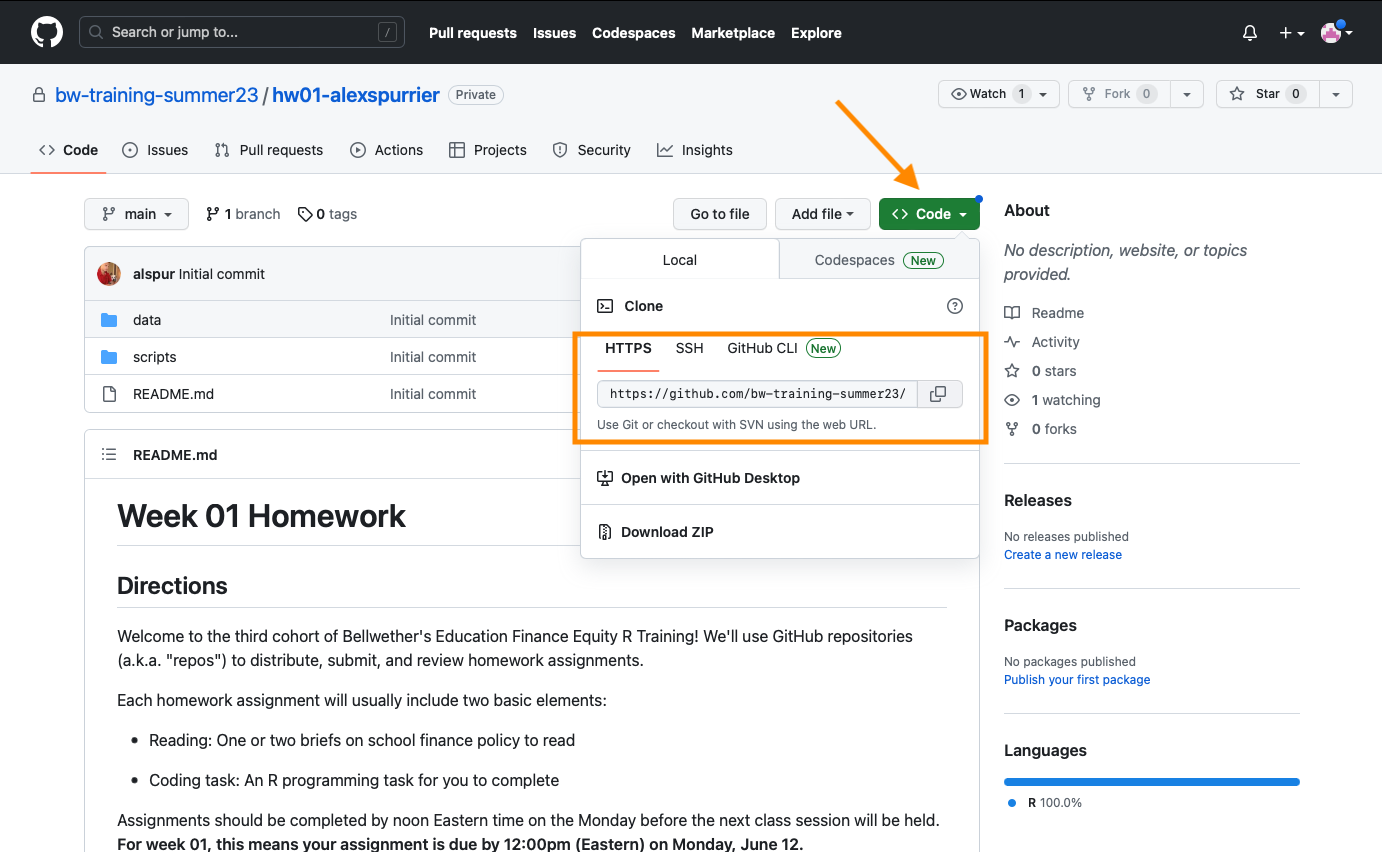Open the Add file dropdown

click(x=822, y=214)
